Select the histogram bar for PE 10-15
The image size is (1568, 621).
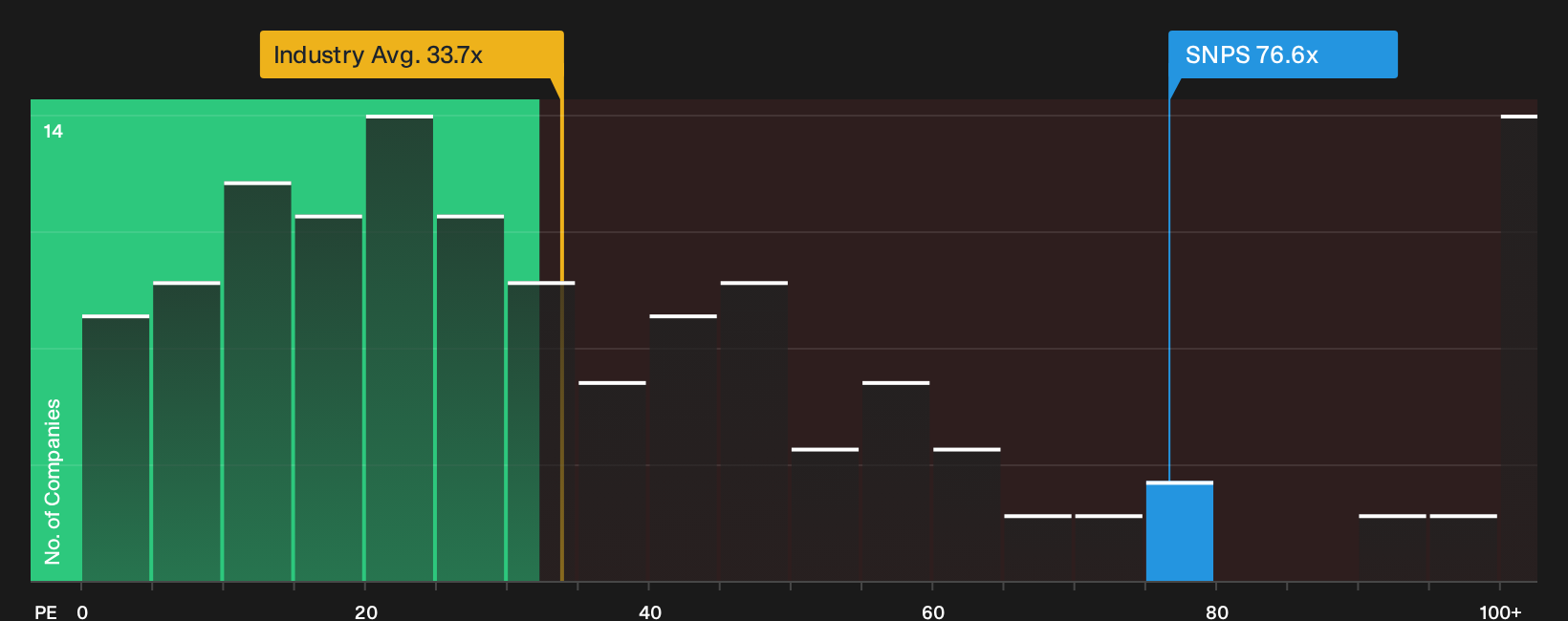coord(258,381)
